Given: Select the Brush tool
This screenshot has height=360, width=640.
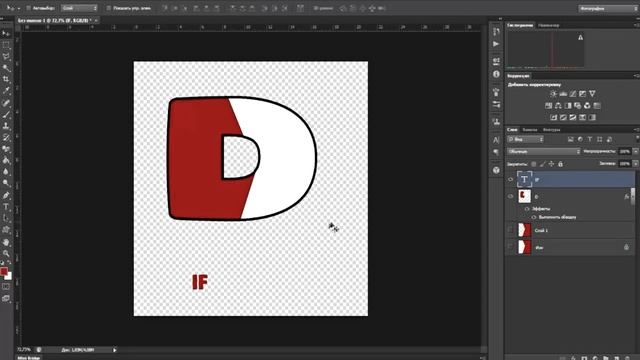Looking at the screenshot, I should point(6,115).
